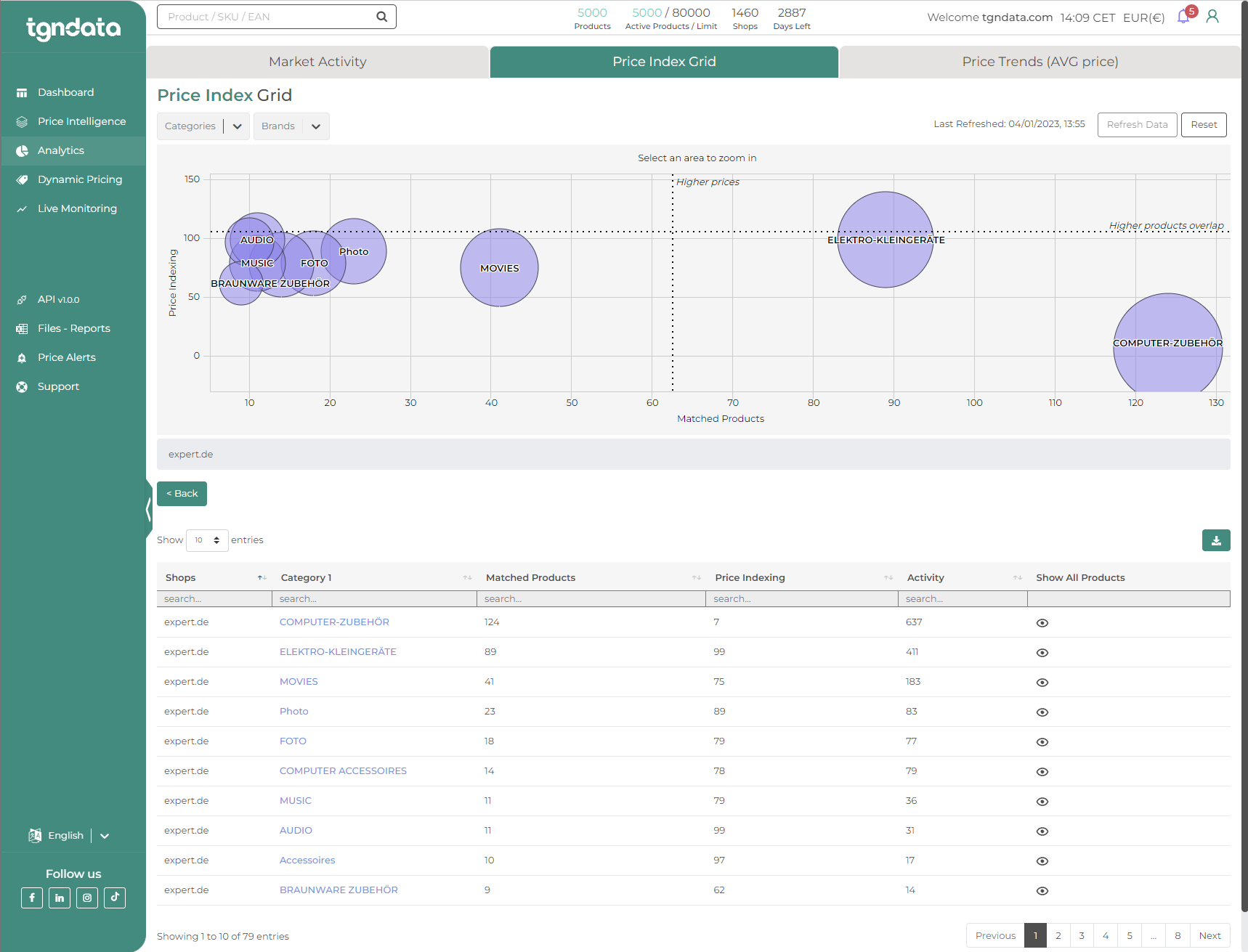Click the Reset button

click(1204, 125)
